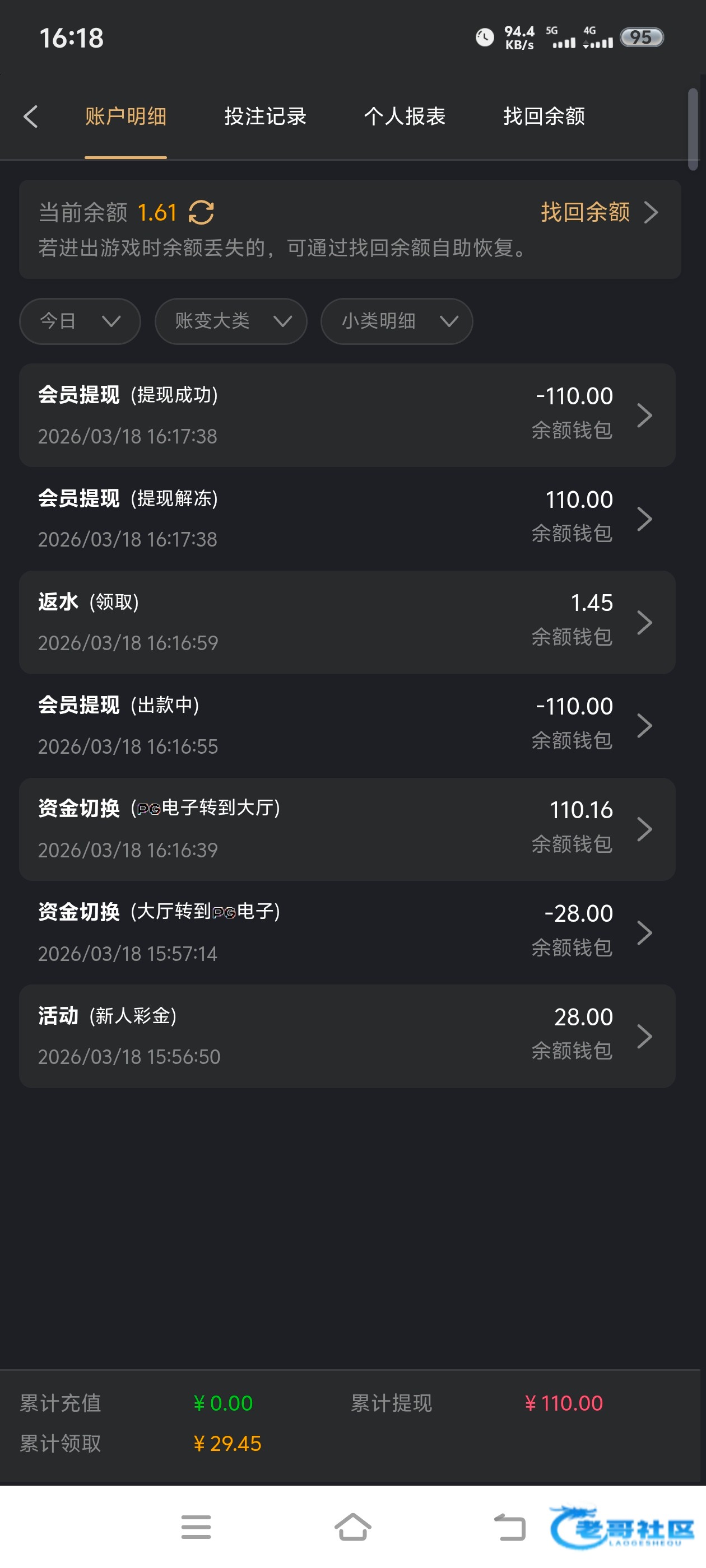The width and height of the screenshot is (706, 1568).
Task: Expand the 小类明细 subcategory dropdown
Action: coord(397,321)
